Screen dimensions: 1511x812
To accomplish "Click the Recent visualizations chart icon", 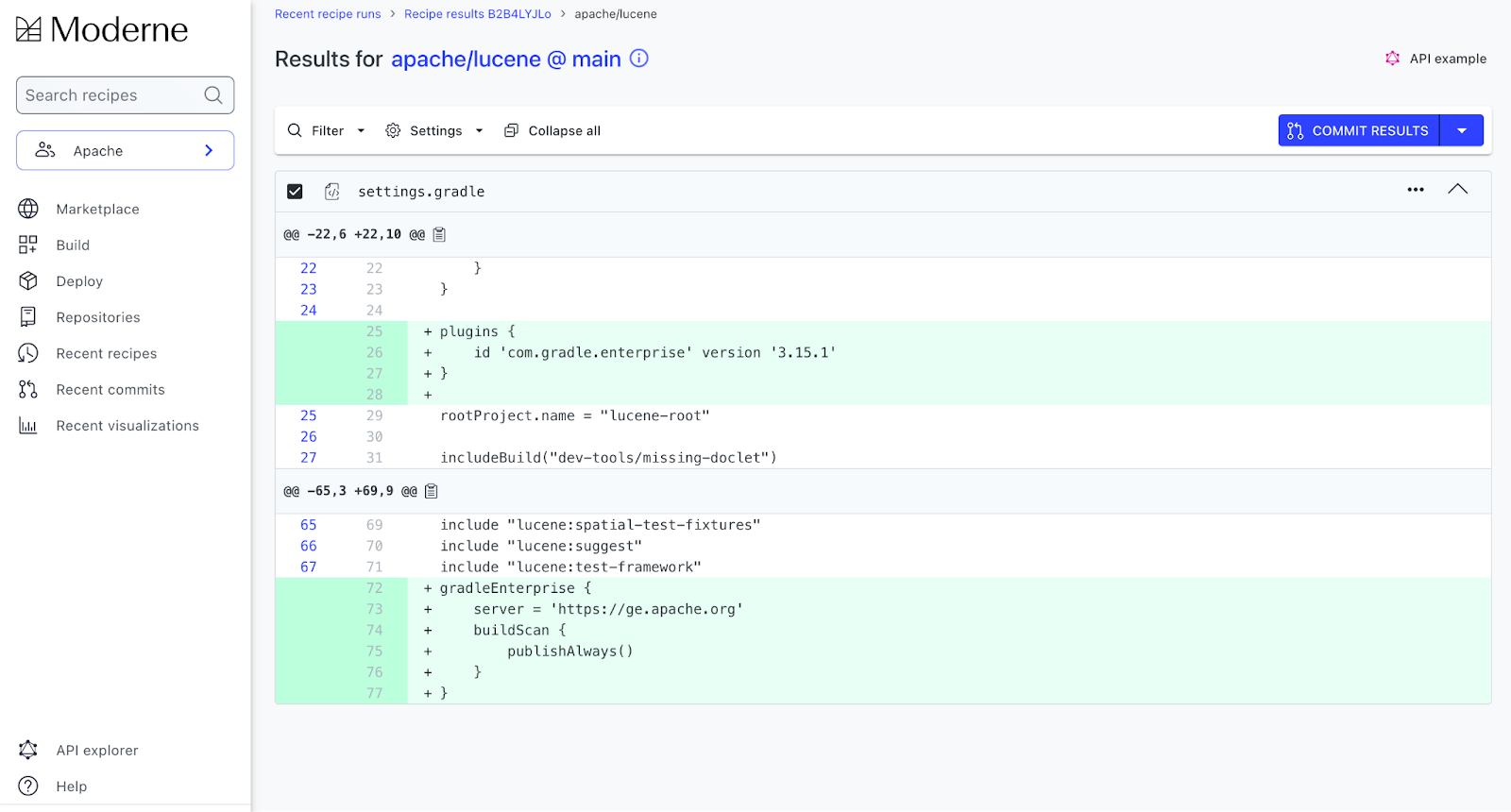I will (28, 426).
